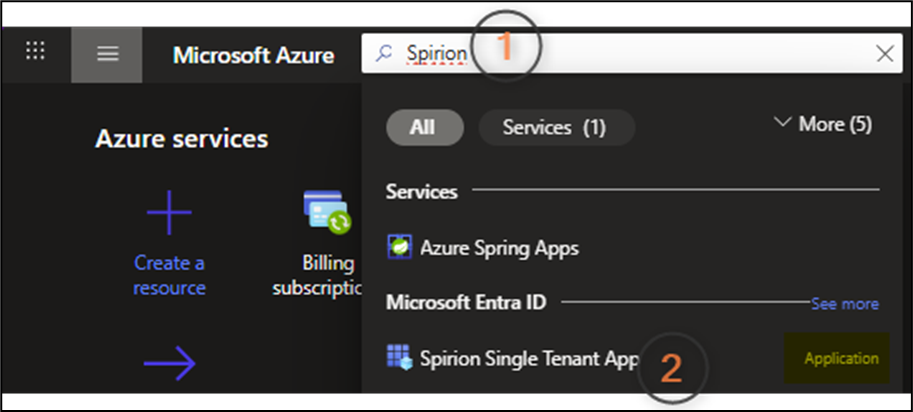Clear the search text with X
This screenshot has width=913, height=412.
pos(884,54)
